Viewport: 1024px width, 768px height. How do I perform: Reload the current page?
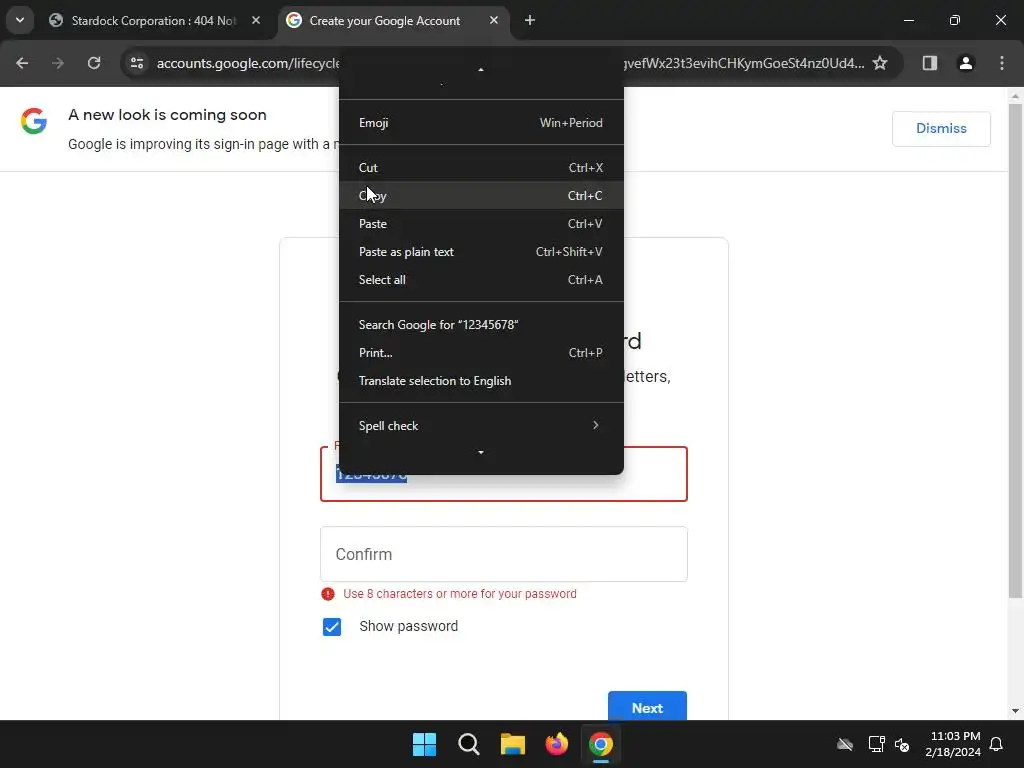coord(94,63)
